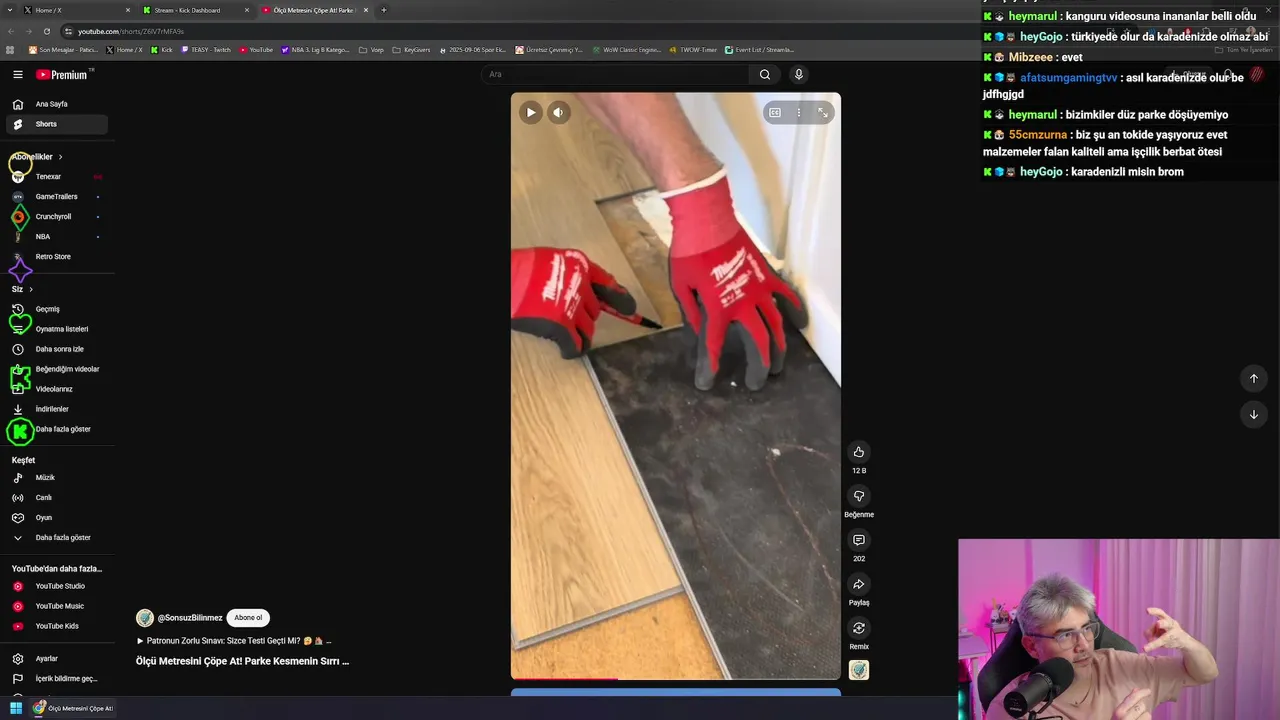Like the Short with thumbs up
This screenshot has height=720, width=1280.
[859, 452]
